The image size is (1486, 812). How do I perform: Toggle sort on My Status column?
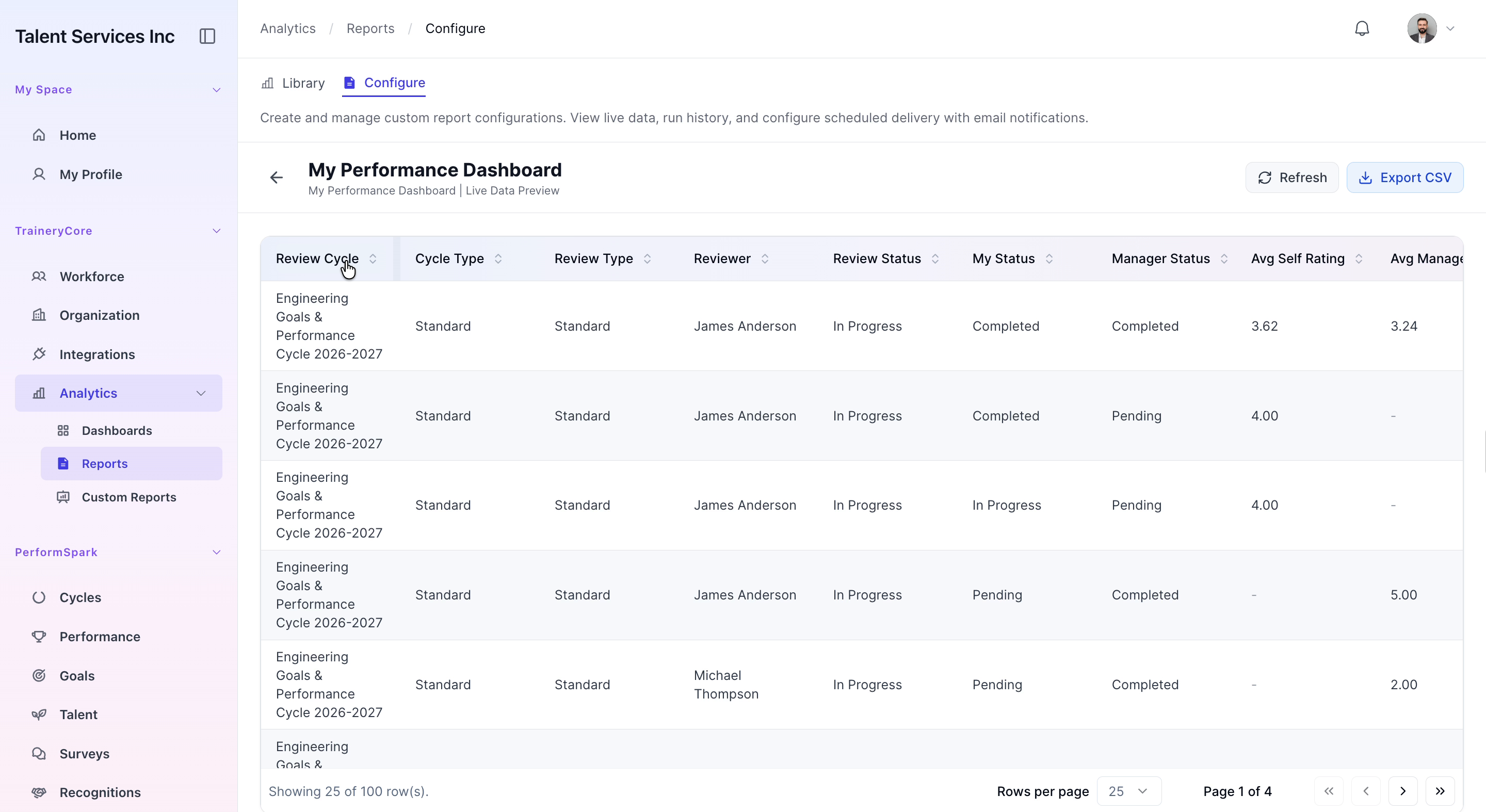pyautogui.click(x=1049, y=259)
